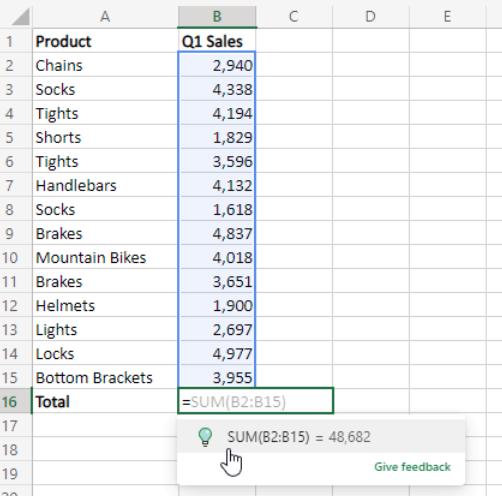Screen dimensions: 502x496
Task: Select column A header
Action: pos(105,16)
